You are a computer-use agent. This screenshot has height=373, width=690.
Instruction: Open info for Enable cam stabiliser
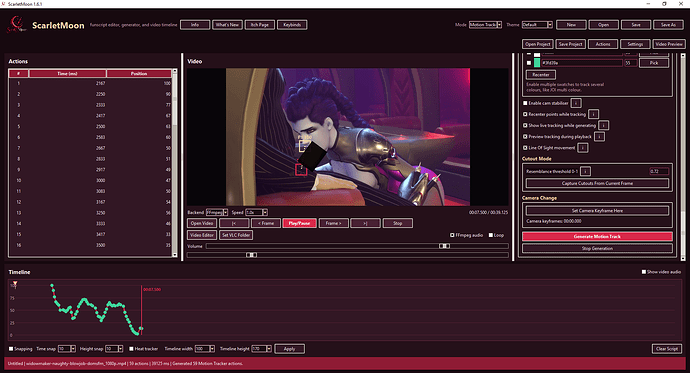[x=576, y=103]
